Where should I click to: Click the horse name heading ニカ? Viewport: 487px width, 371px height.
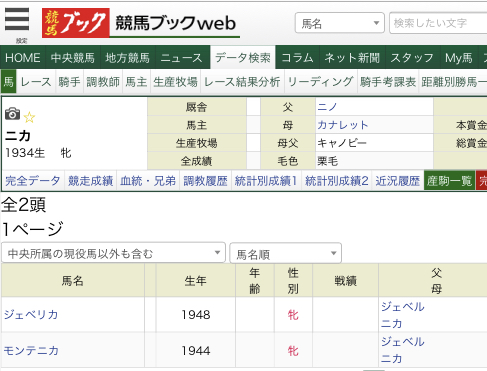click(18, 136)
